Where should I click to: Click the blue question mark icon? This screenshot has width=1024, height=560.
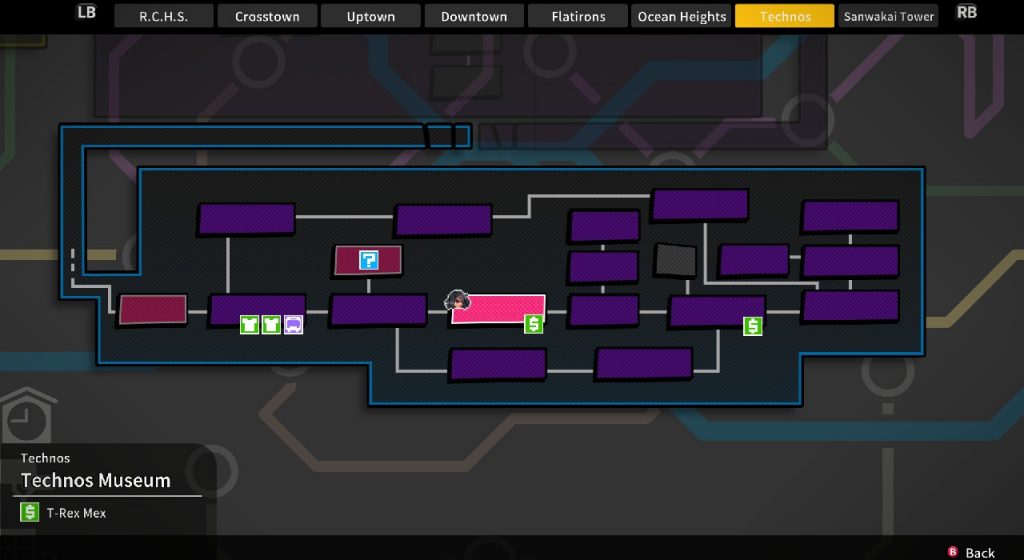pyautogui.click(x=368, y=260)
